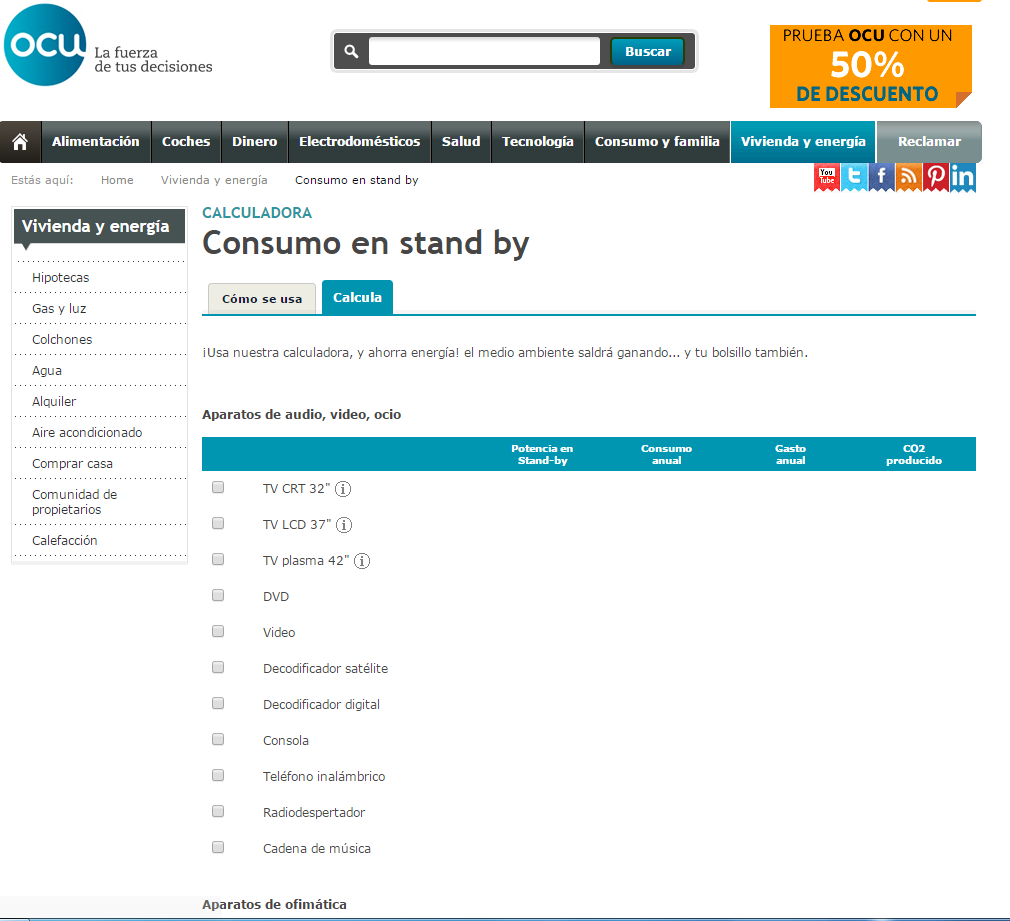The height and width of the screenshot is (921, 1010).
Task: Open the Reclamar menu item
Action: [929, 142]
